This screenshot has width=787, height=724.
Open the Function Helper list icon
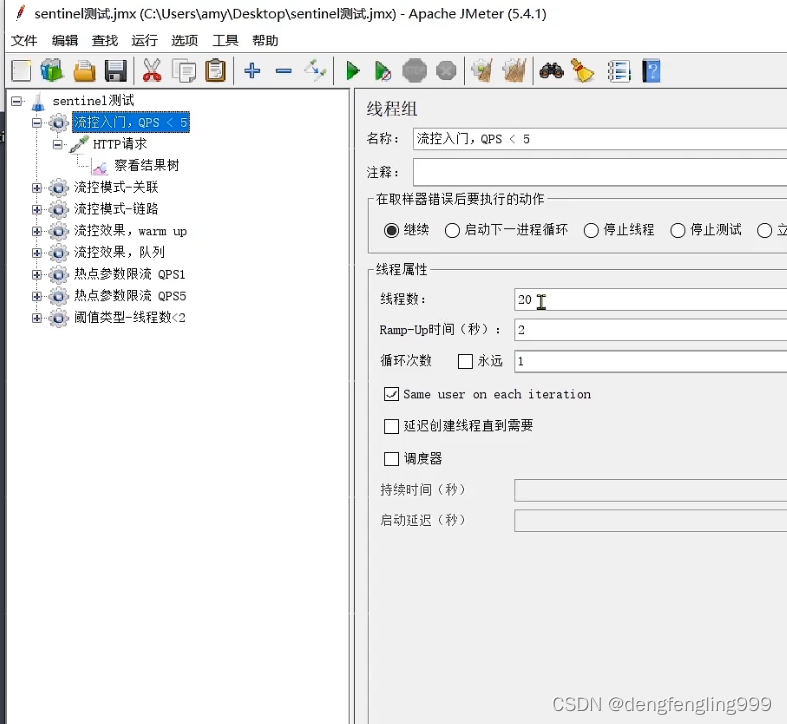[619, 71]
